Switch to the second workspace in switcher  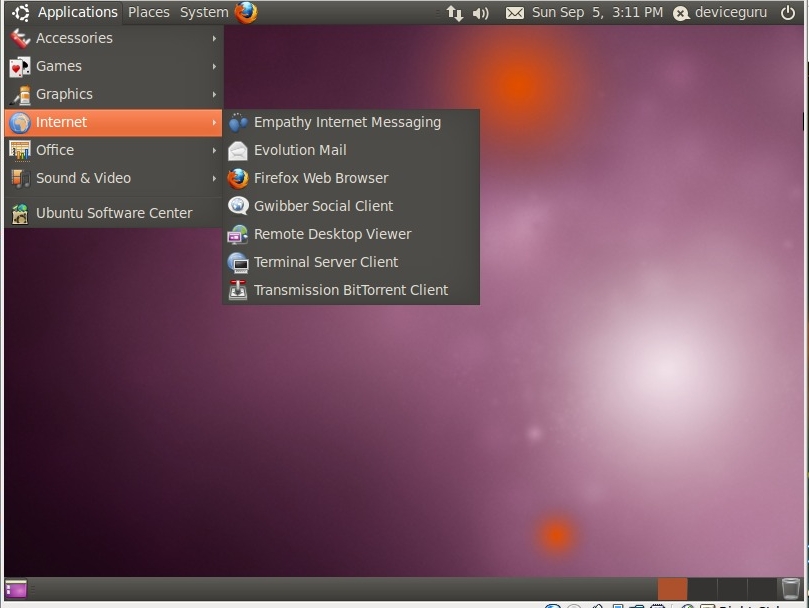pos(702,589)
